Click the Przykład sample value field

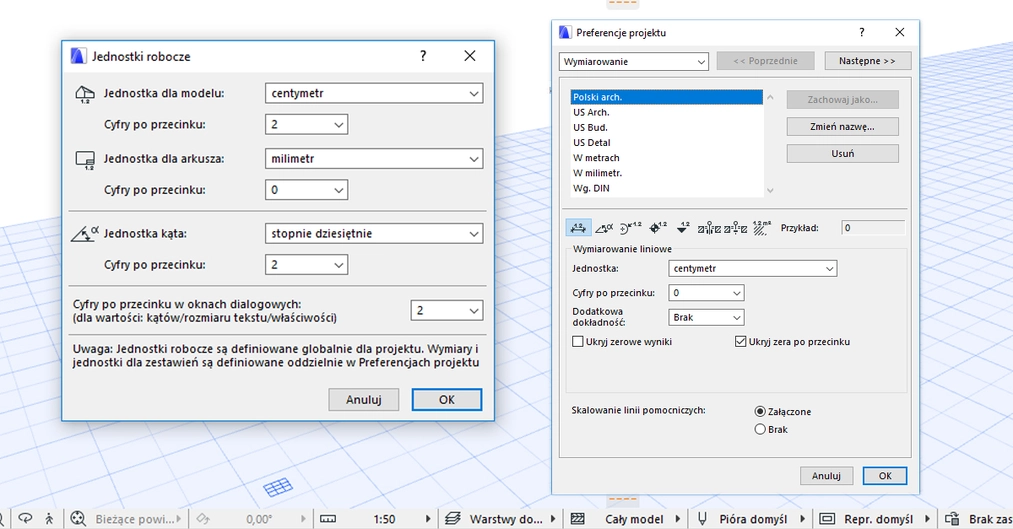(x=873, y=227)
